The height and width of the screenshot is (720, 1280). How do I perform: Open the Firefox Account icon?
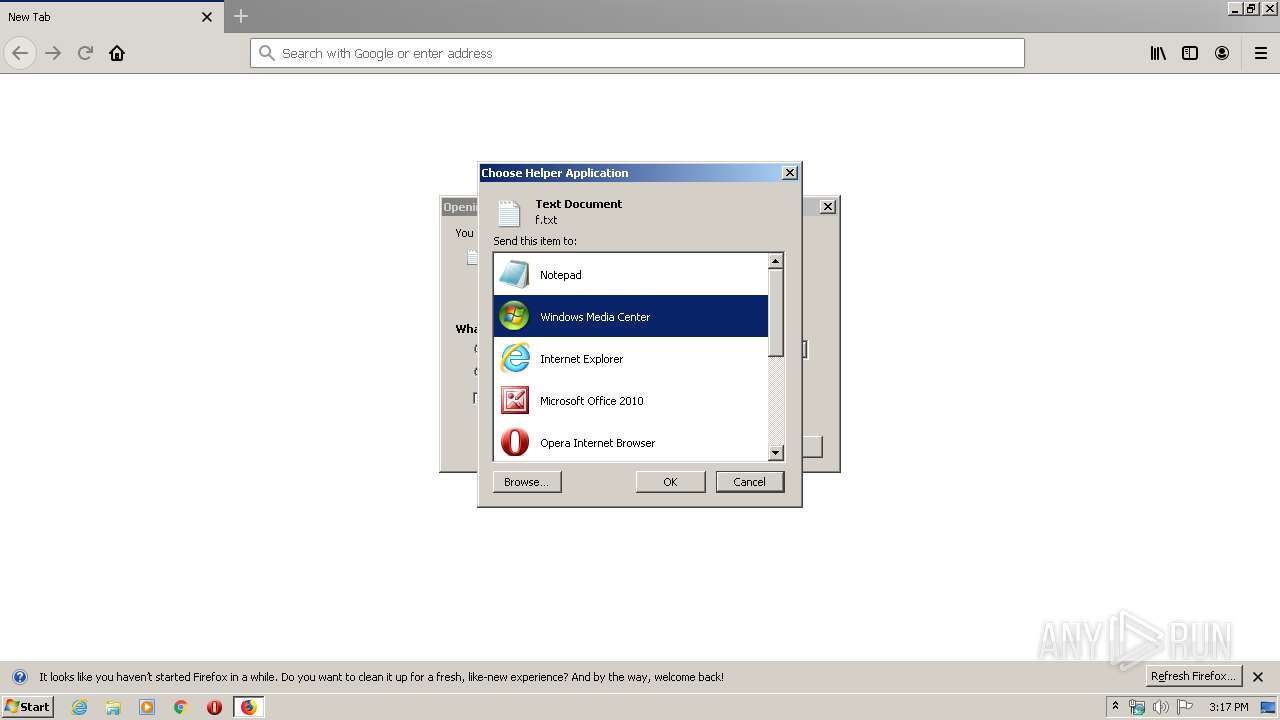pyautogui.click(x=1222, y=53)
